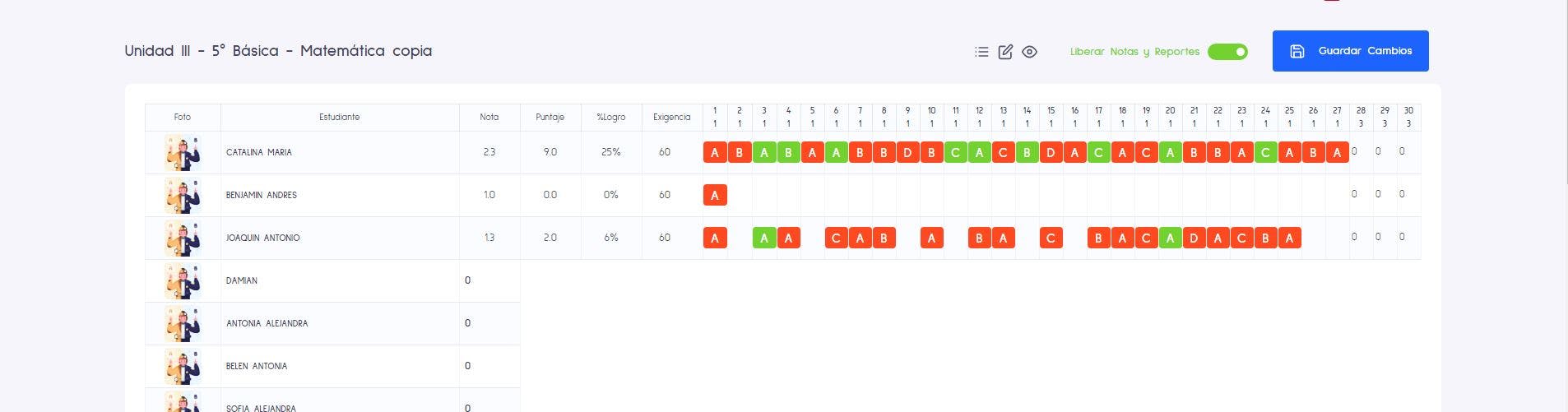Open the list view icon
Viewport: 1568px width, 412px height.
981,52
